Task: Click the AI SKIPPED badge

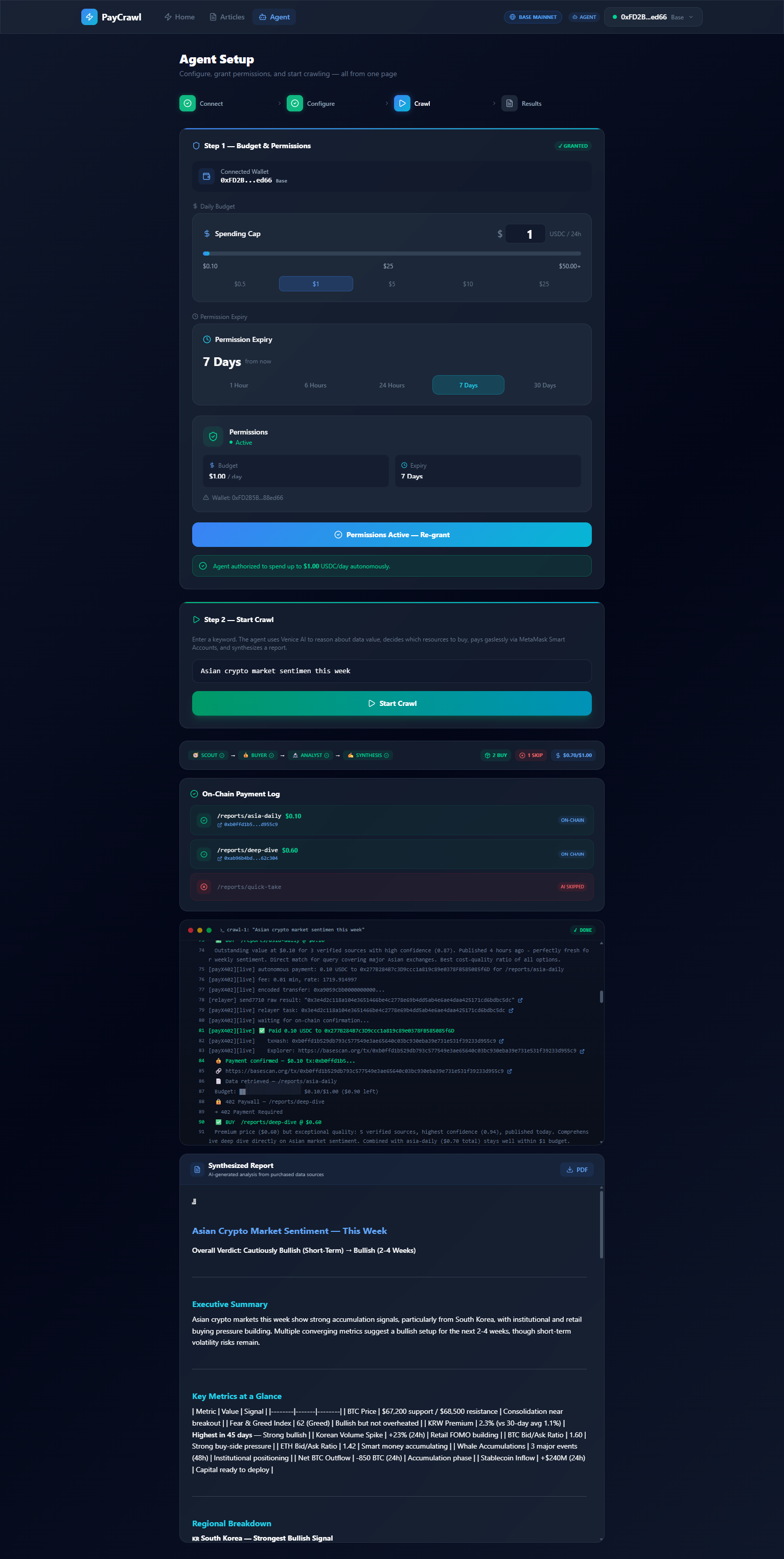Action: (572, 887)
